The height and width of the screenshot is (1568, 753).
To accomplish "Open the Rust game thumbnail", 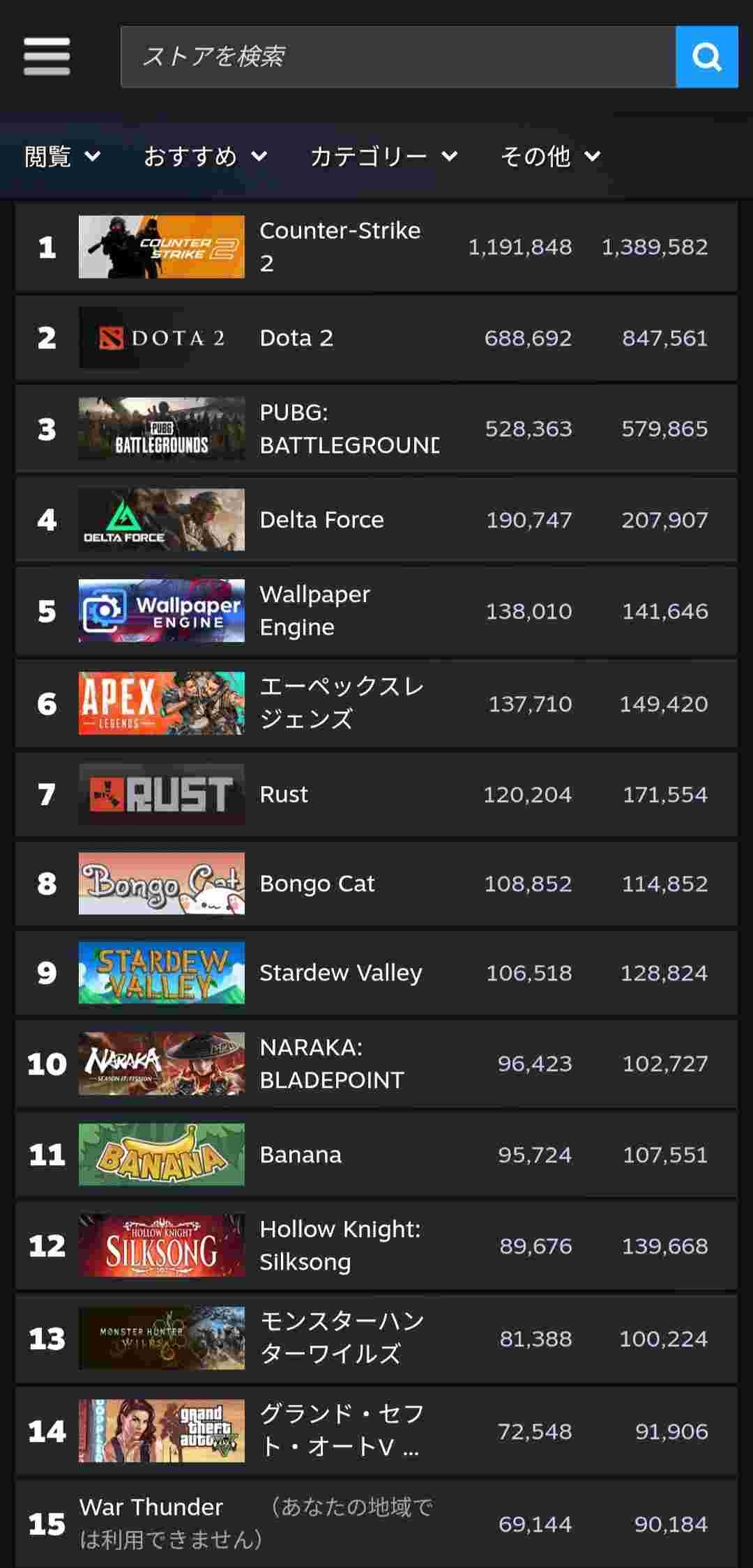I will tap(162, 794).
